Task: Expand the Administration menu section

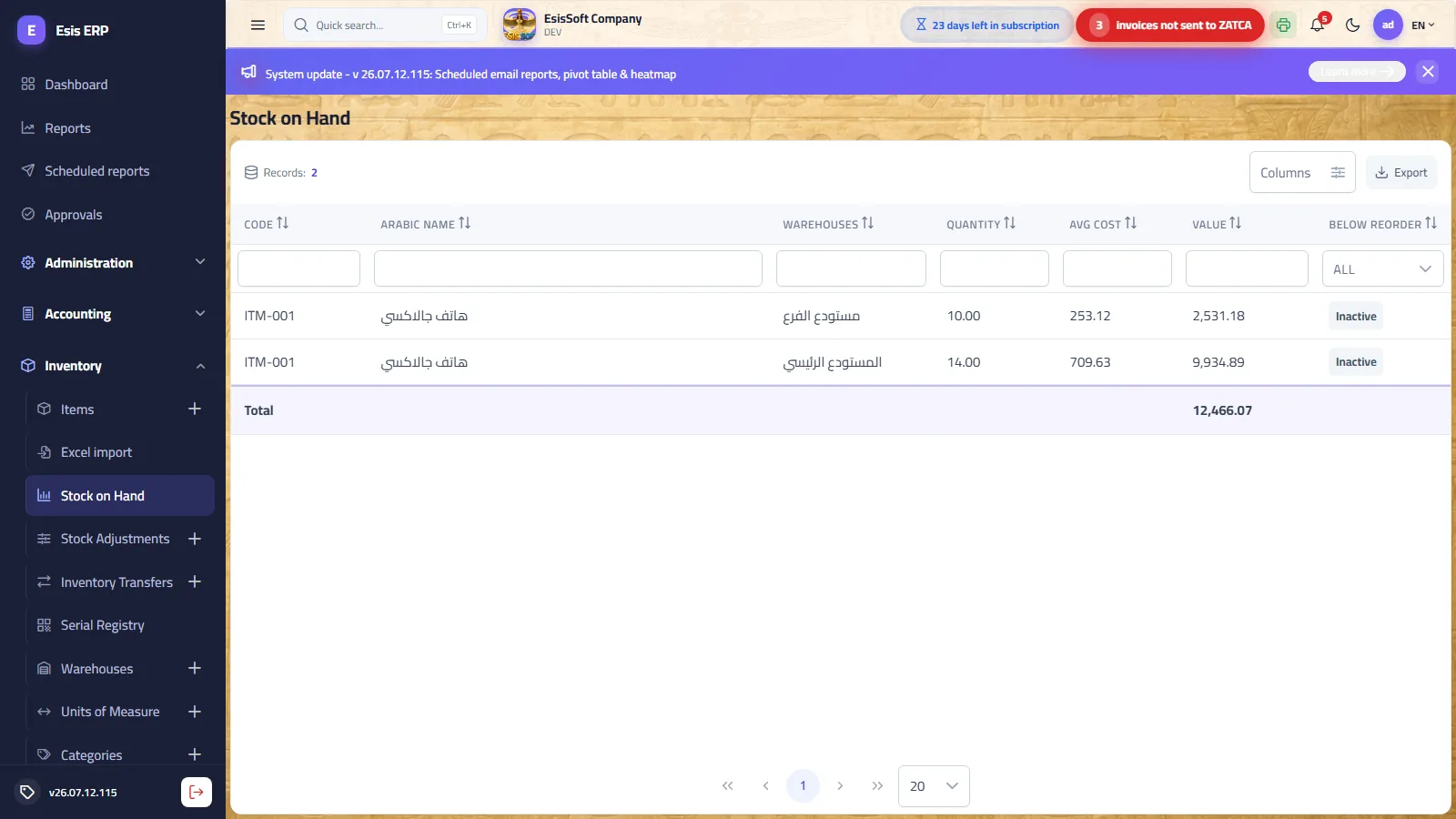Action: point(113,262)
